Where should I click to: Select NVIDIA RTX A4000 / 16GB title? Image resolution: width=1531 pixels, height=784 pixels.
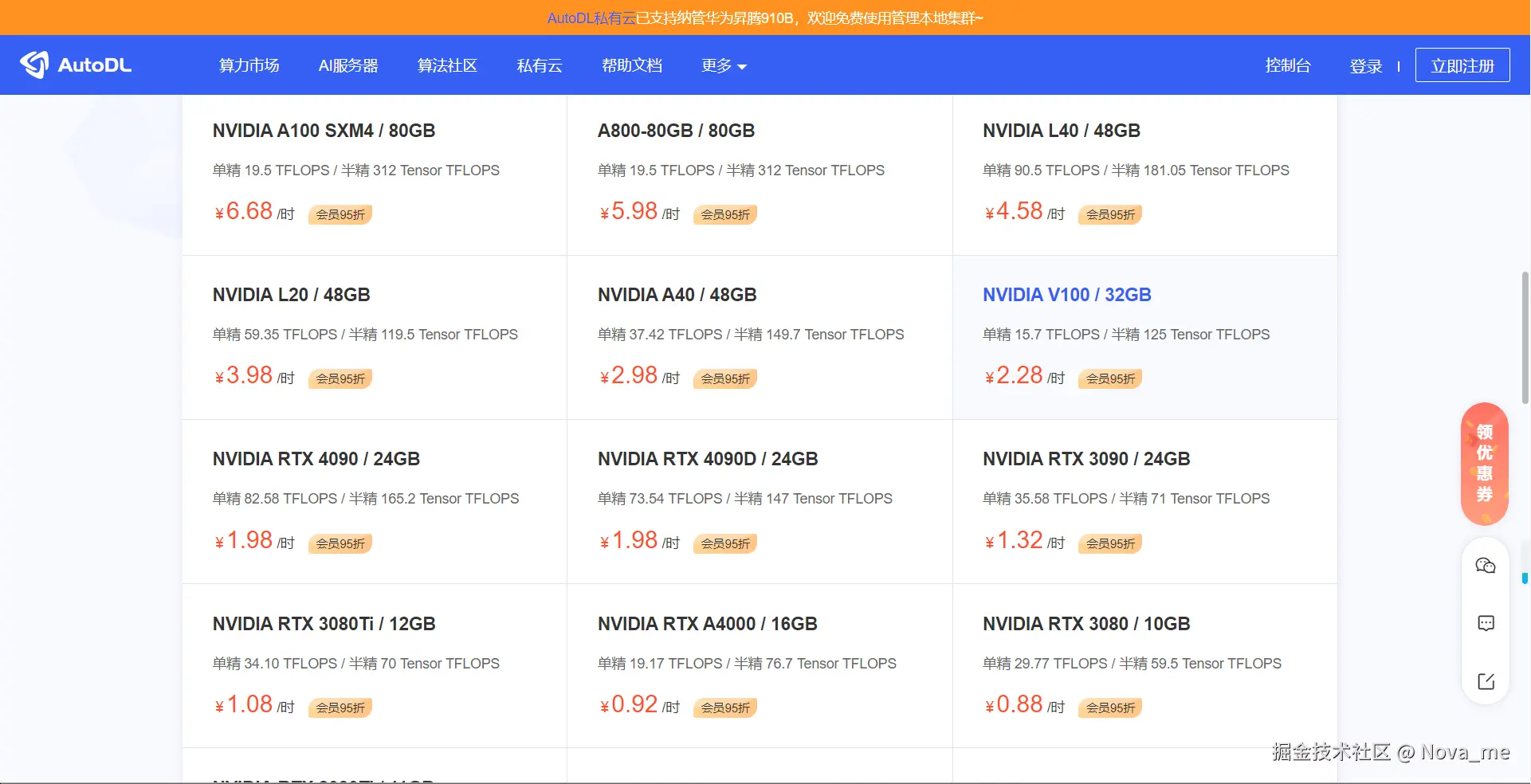(x=708, y=624)
